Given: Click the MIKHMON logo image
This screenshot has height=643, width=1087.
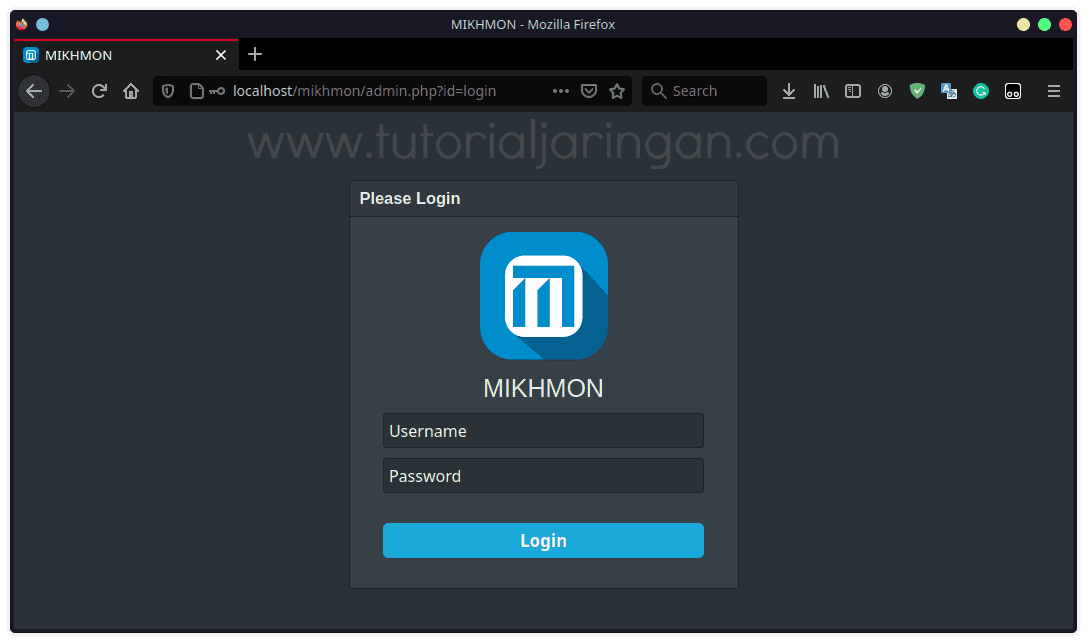Looking at the screenshot, I should (x=543, y=295).
